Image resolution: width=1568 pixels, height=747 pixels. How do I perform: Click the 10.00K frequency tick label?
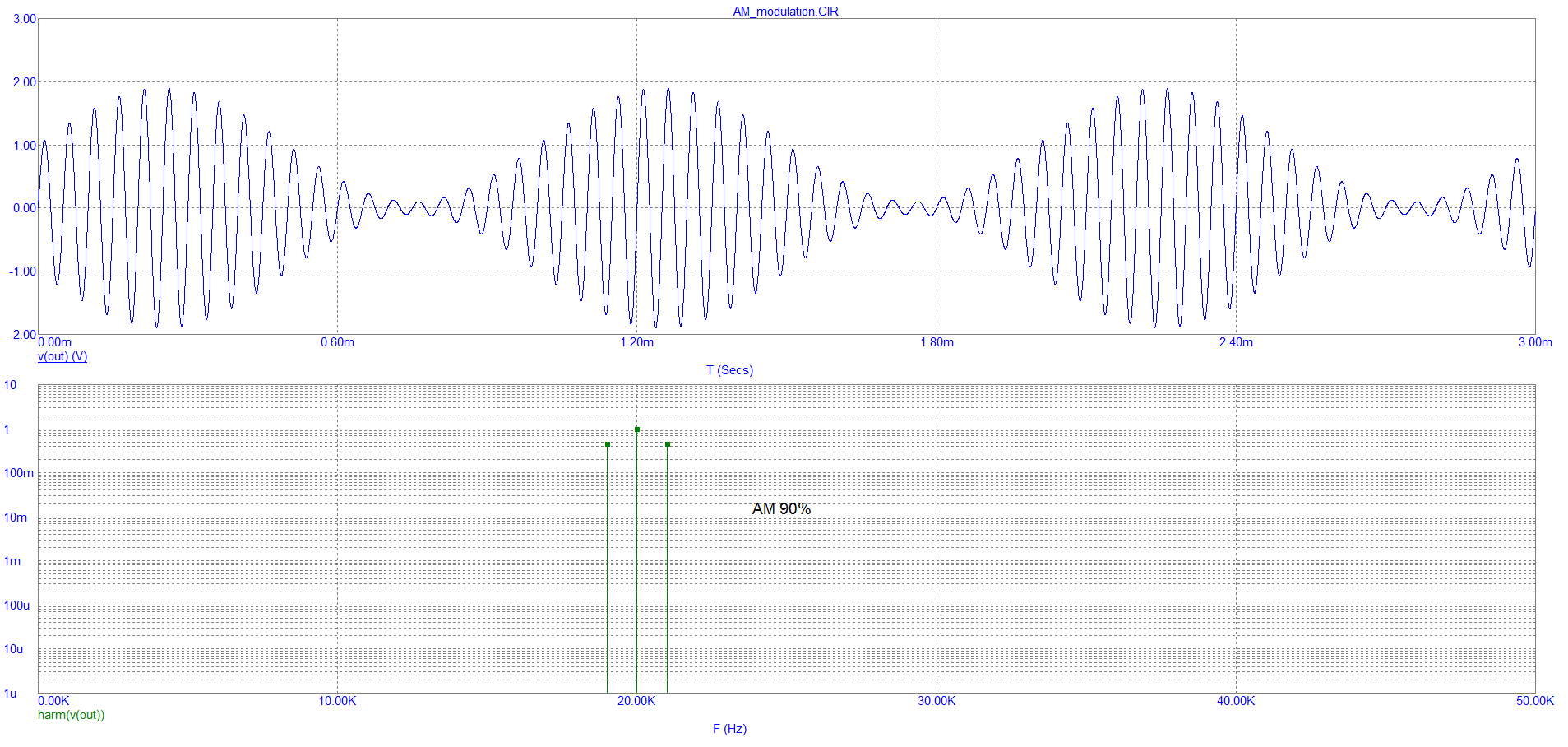(x=337, y=701)
